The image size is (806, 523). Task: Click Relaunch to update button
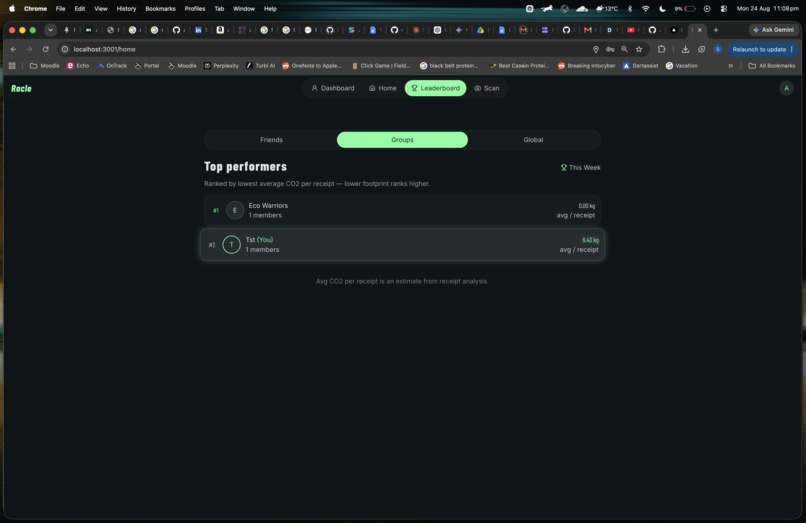click(763, 49)
